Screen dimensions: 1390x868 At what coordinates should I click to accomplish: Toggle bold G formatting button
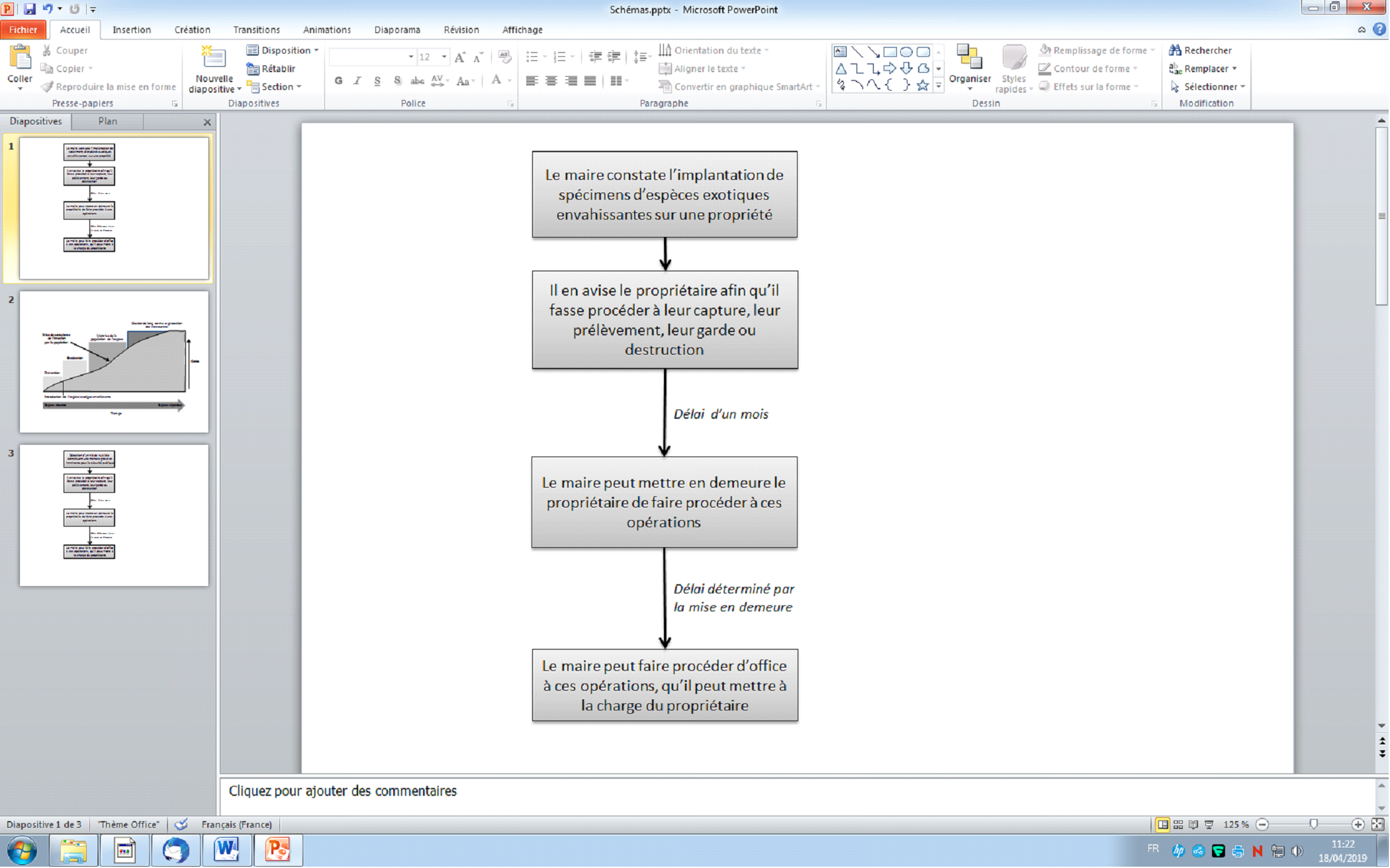click(x=338, y=81)
